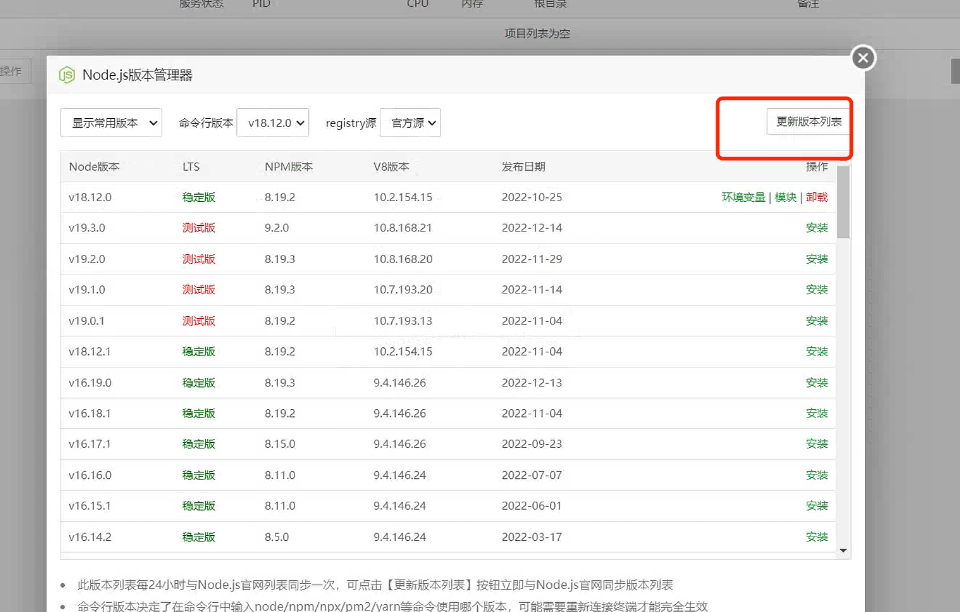Close the Node.js版本管理器 dialog

(862, 57)
